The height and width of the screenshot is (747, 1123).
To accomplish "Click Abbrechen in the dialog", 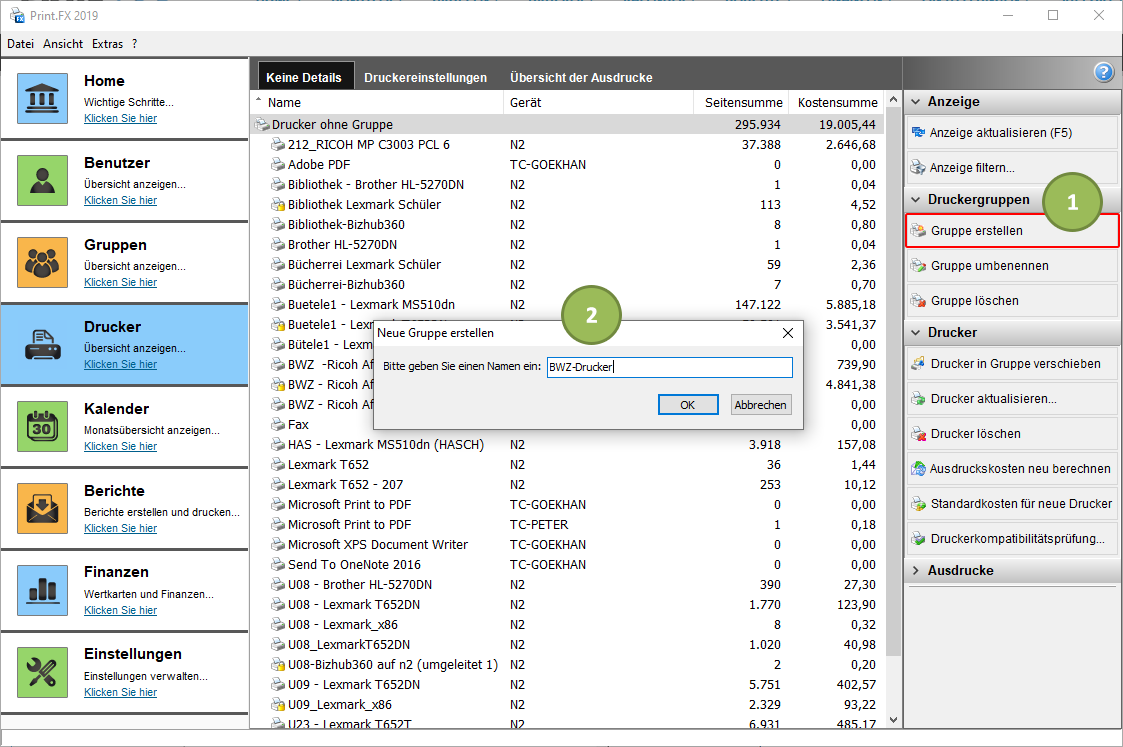I will pyautogui.click(x=761, y=405).
